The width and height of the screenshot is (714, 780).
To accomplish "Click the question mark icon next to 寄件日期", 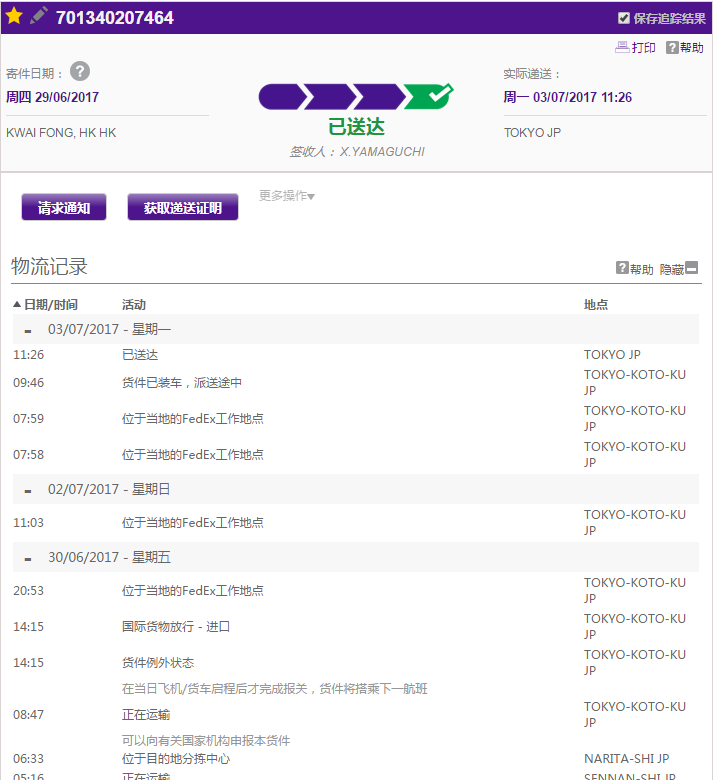I will (x=80, y=72).
